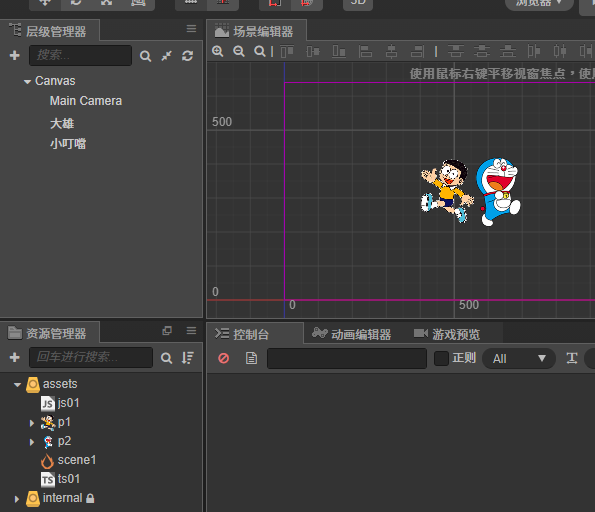Open the 游戏预览 tab
Viewport: 595px width, 512px height.
click(x=447, y=334)
